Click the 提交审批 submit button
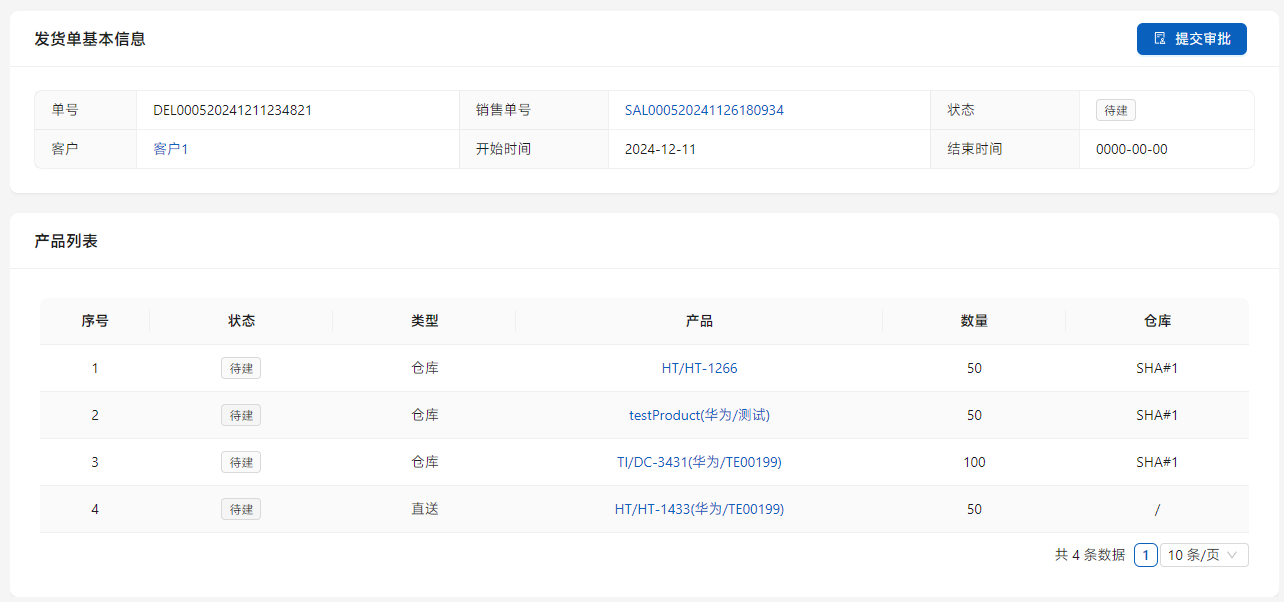Screen dimensions: 1284x602 tap(1191, 39)
